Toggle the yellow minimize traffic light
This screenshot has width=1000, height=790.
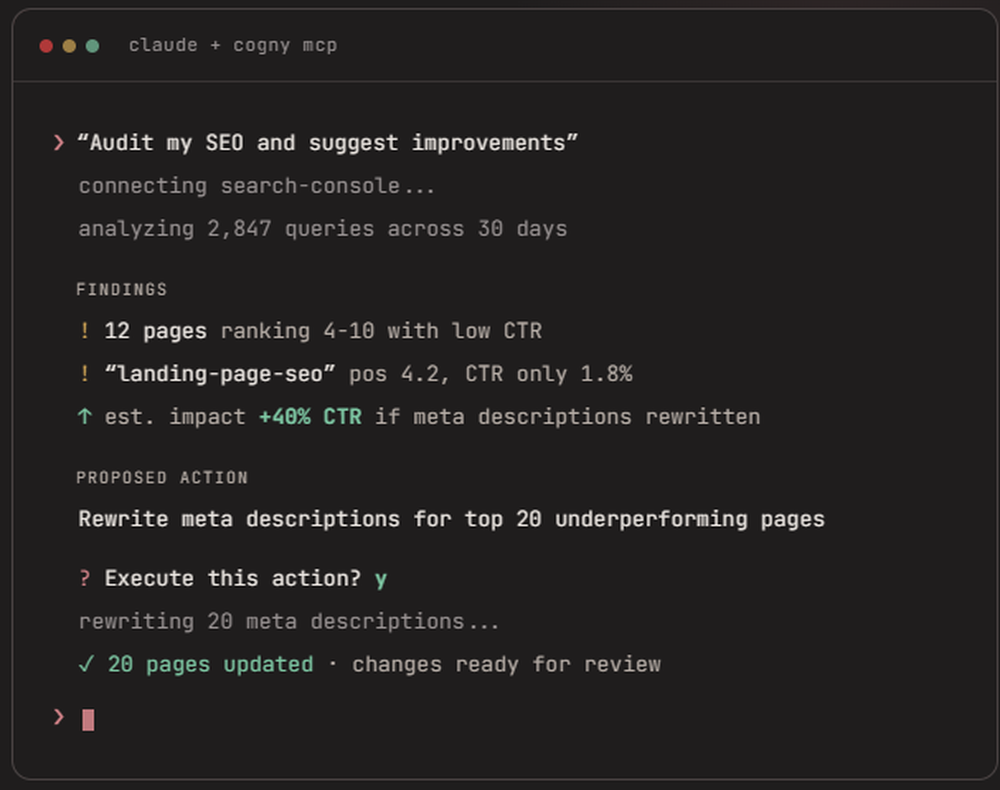coord(68,45)
